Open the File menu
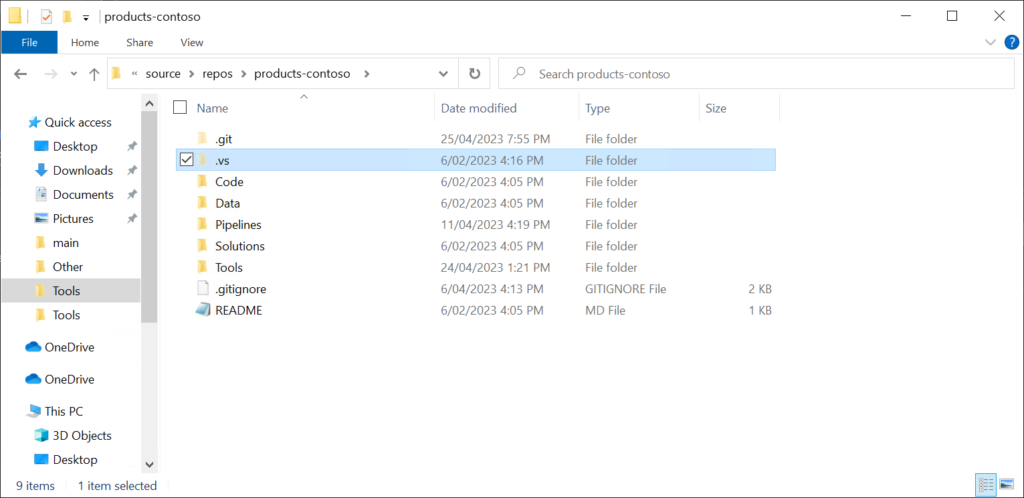This screenshot has width=1024, height=498. point(29,42)
